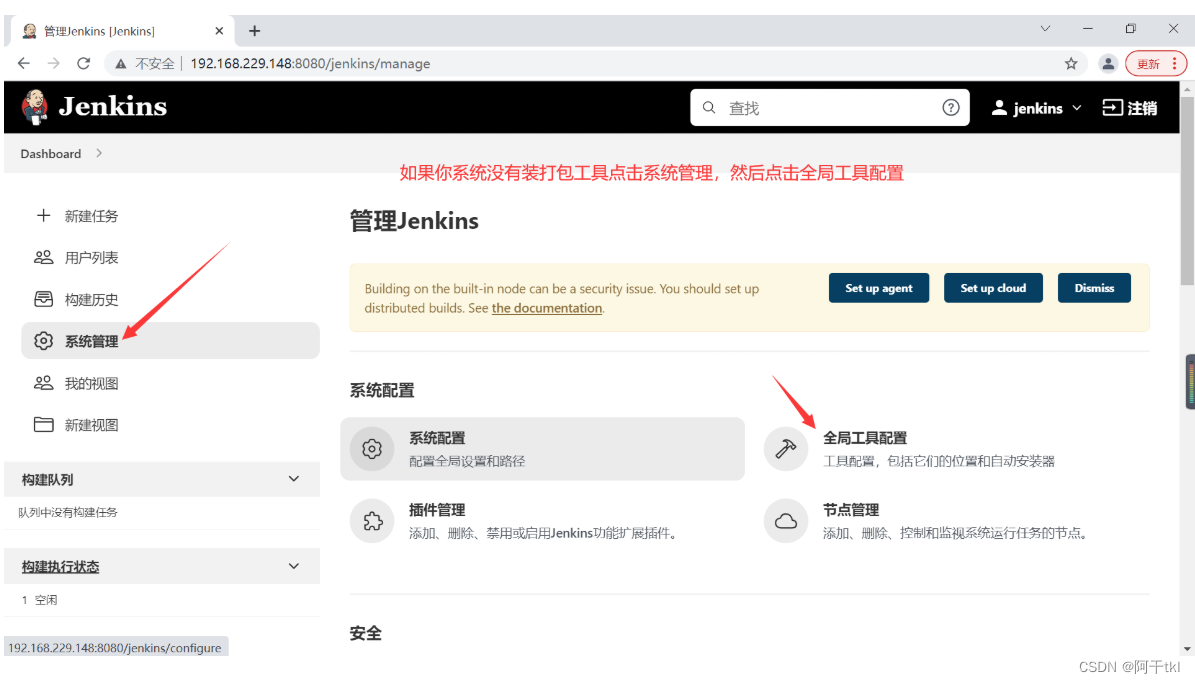The image size is (1195, 683).
Task: Click the 构建队列 panel header
Action: coord(162,479)
